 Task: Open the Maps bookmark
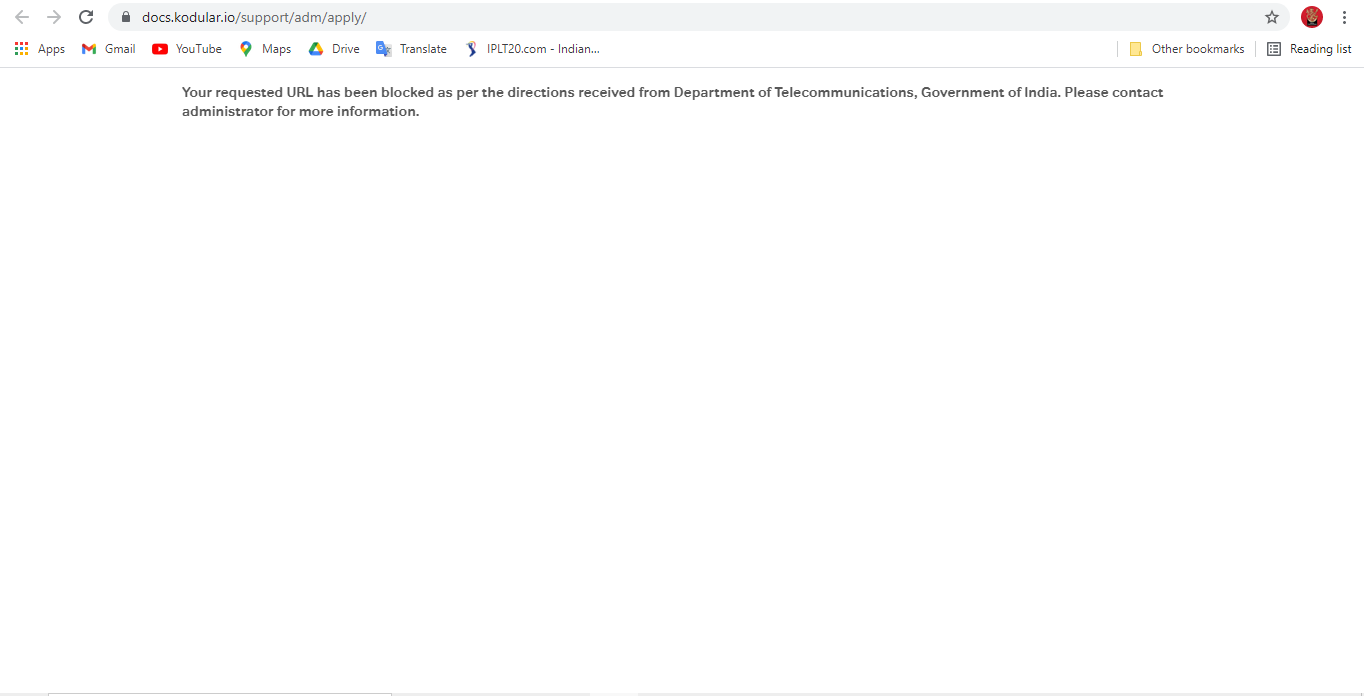[x=265, y=49]
